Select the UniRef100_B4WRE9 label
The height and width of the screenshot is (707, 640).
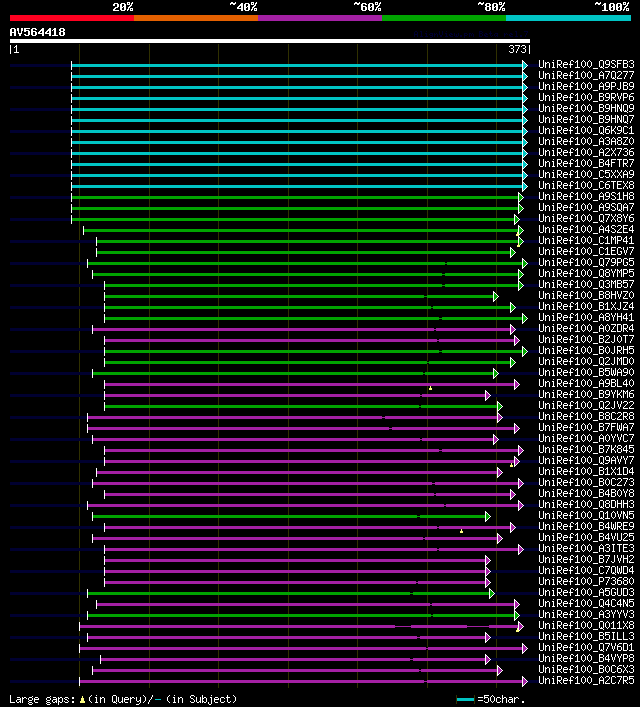[586, 526]
